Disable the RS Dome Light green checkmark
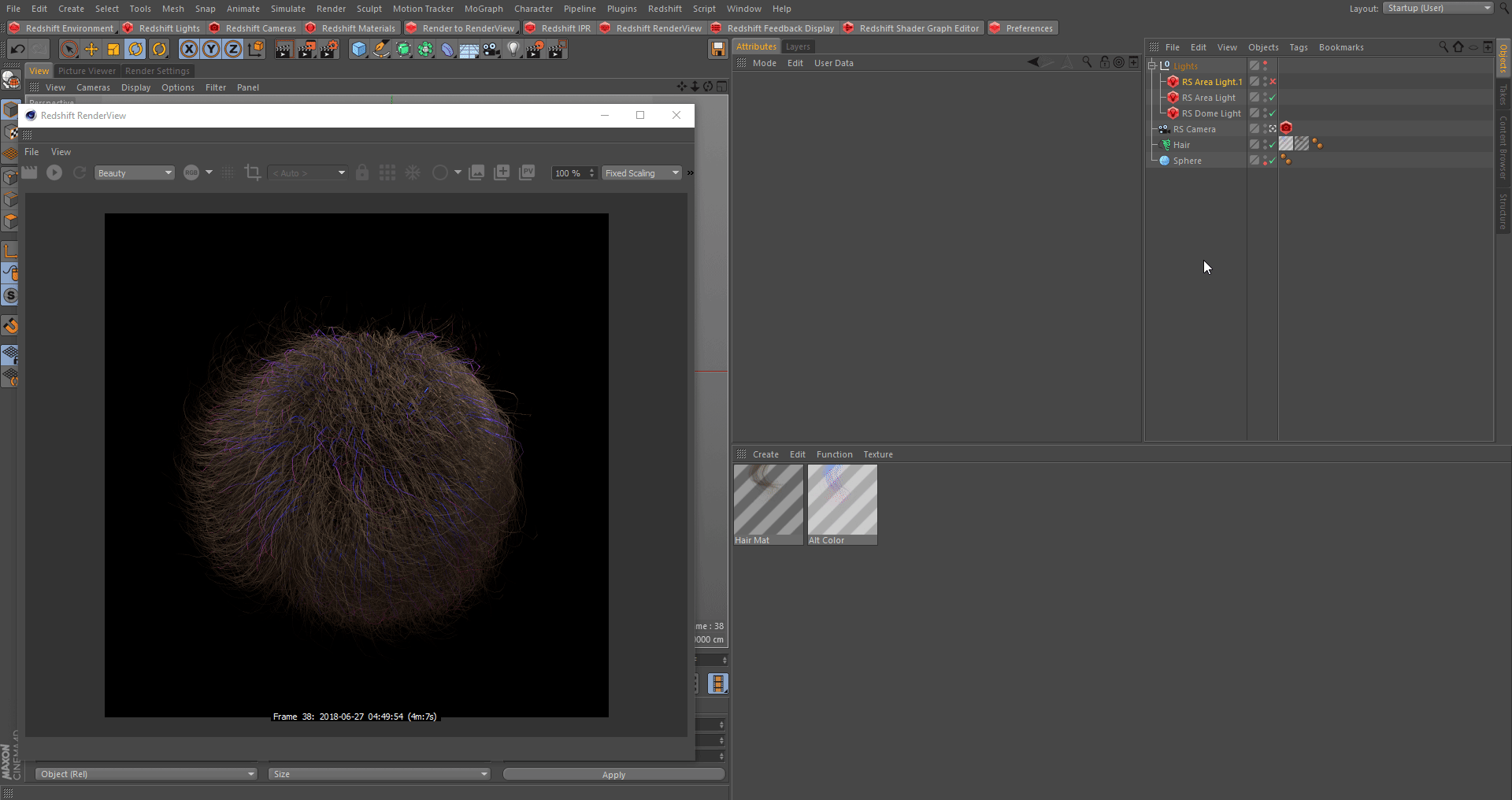Screen dimensions: 1512x800 point(1273,113)
